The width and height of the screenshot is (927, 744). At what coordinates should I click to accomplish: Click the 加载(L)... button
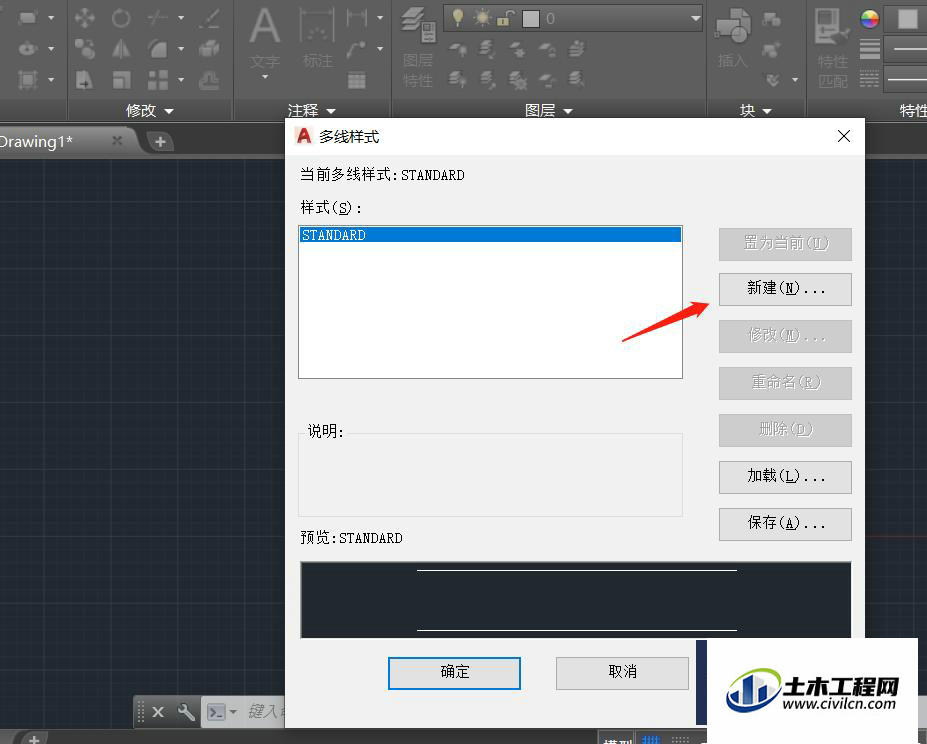point(785,477)
